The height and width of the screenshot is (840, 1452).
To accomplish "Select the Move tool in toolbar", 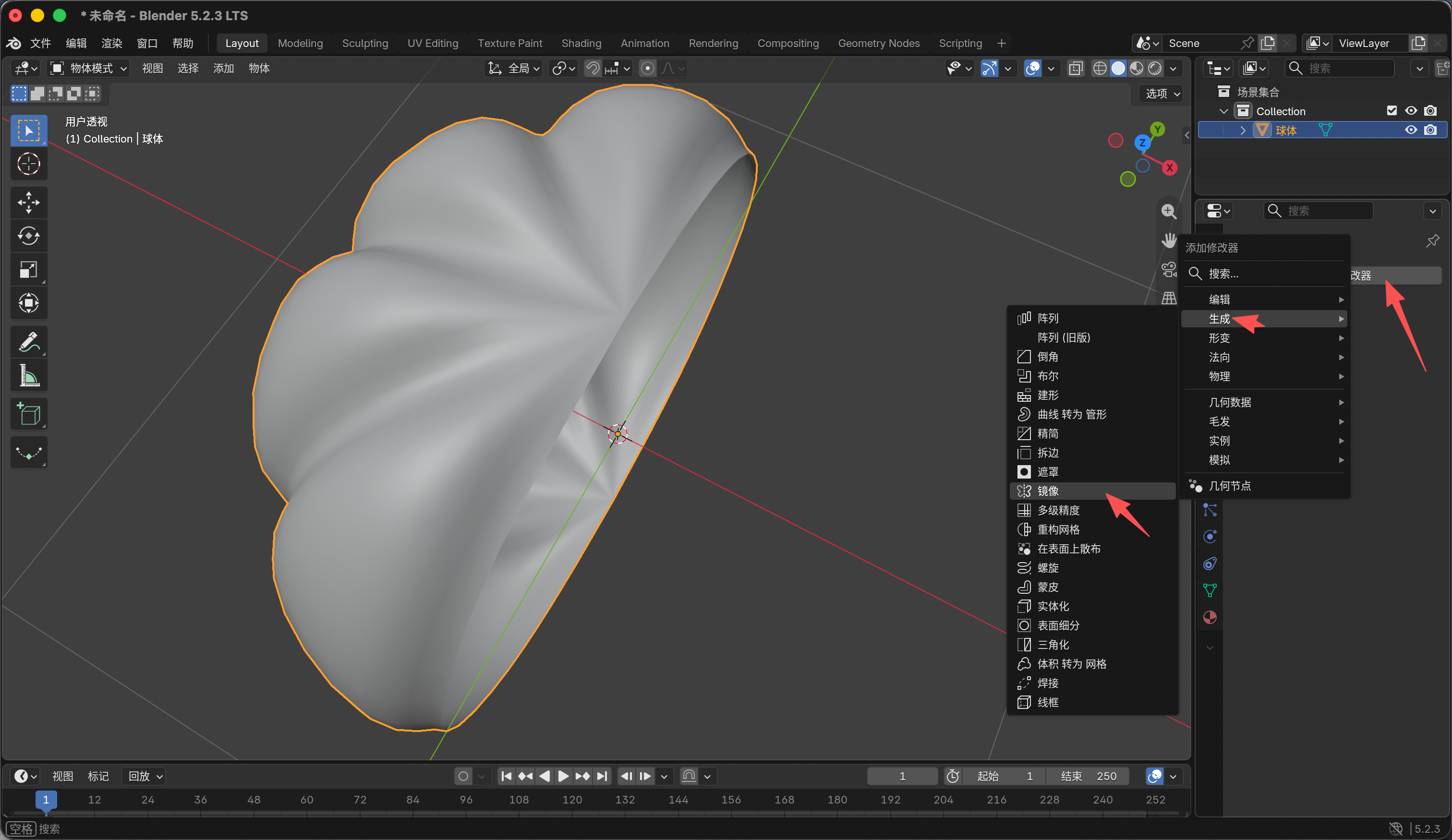I will tap(29, 202).
